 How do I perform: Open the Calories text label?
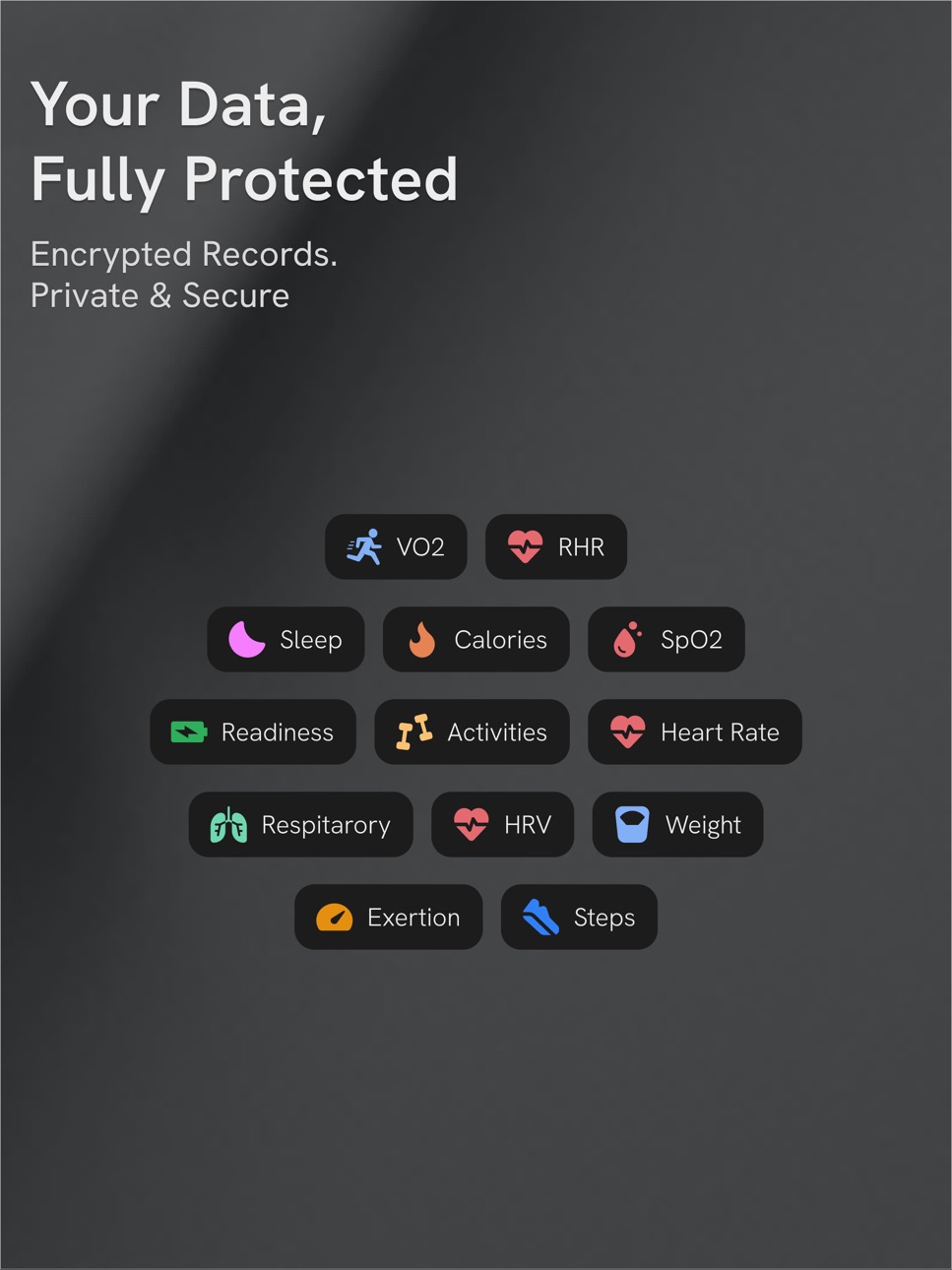500,640
